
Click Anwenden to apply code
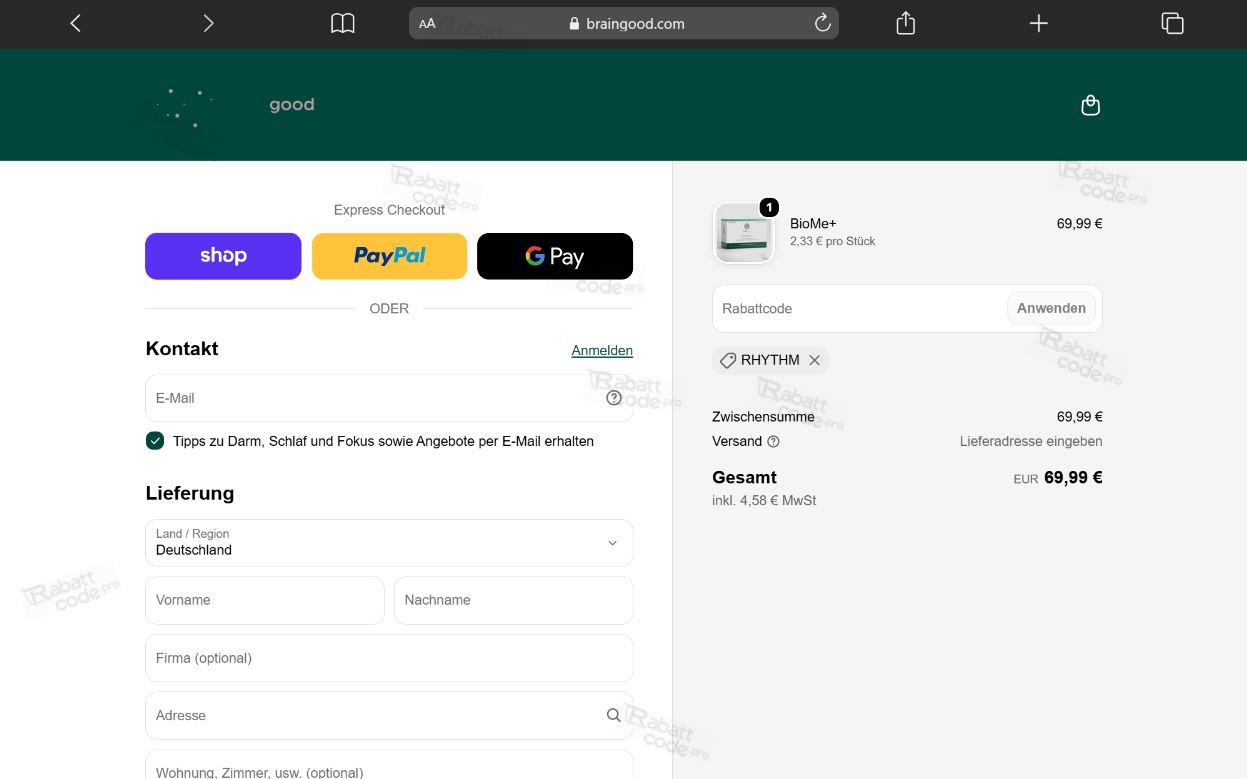click(x=1051, y=308)
